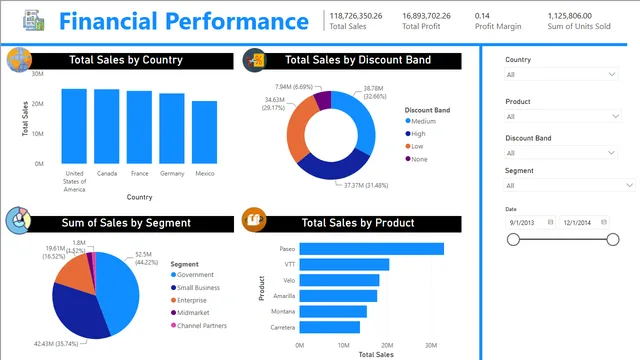The image size is (640, 360).
Task: Click the Total Sales by Discount Band header
Action: coord(358,60)
